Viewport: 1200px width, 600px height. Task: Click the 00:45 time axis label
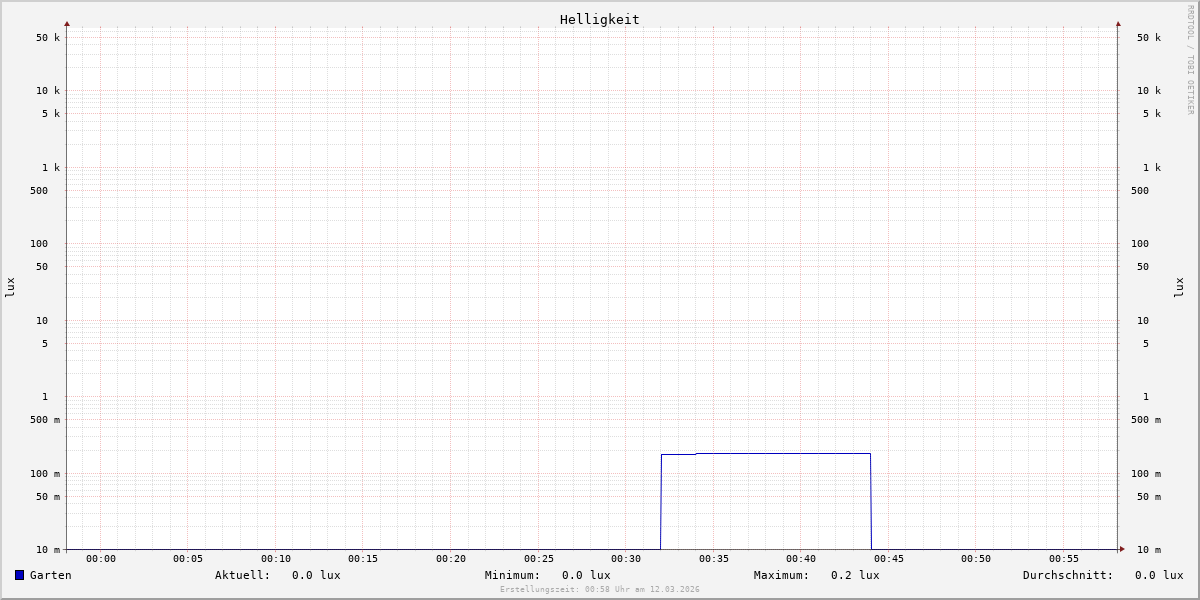[889, 559]
